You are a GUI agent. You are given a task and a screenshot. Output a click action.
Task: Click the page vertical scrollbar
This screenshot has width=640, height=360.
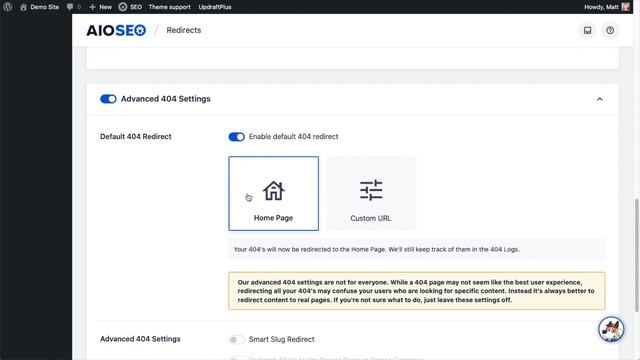coord(636,255)
